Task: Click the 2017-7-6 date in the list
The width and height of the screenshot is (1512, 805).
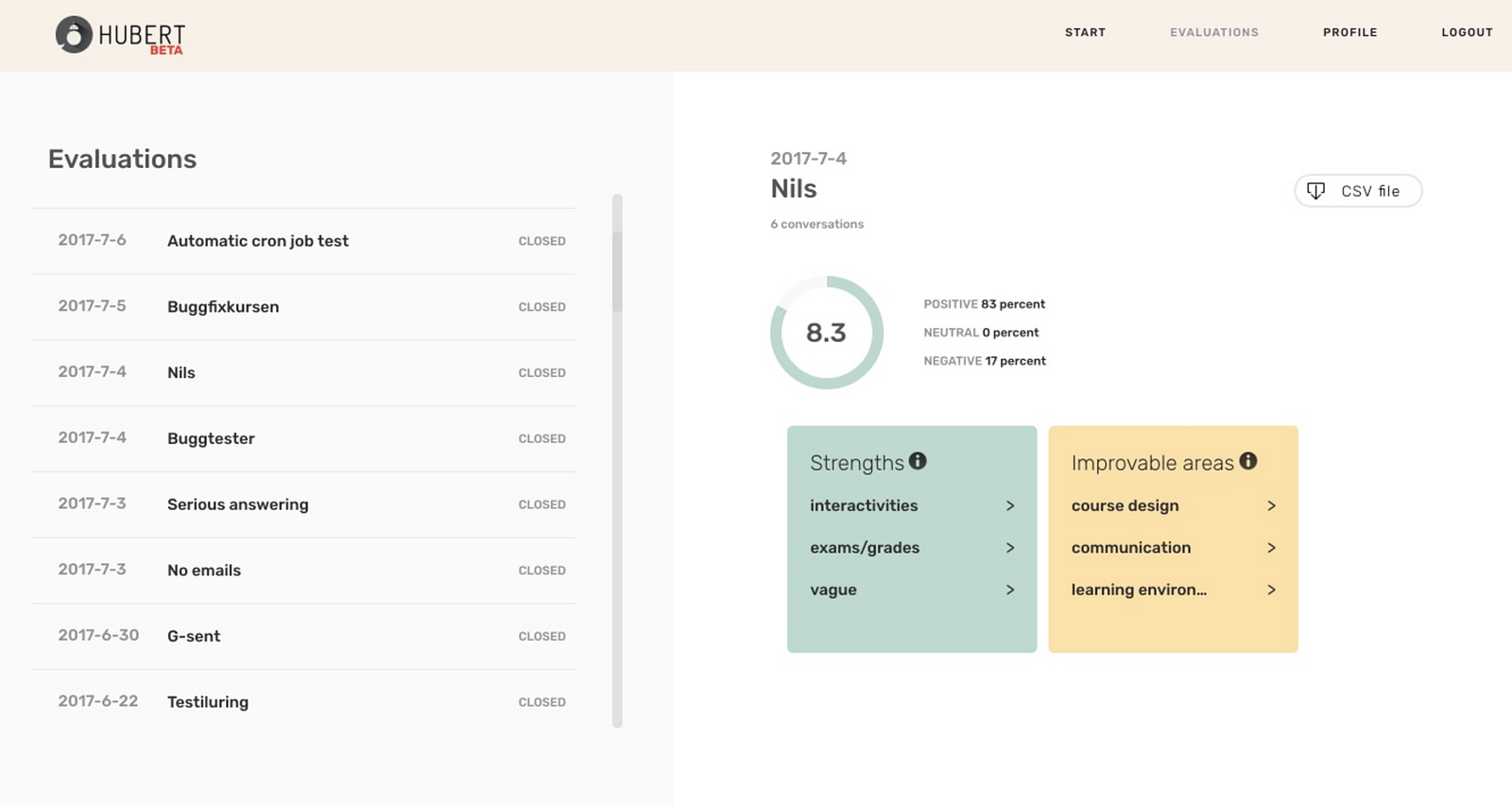Action: click(92, 240)
